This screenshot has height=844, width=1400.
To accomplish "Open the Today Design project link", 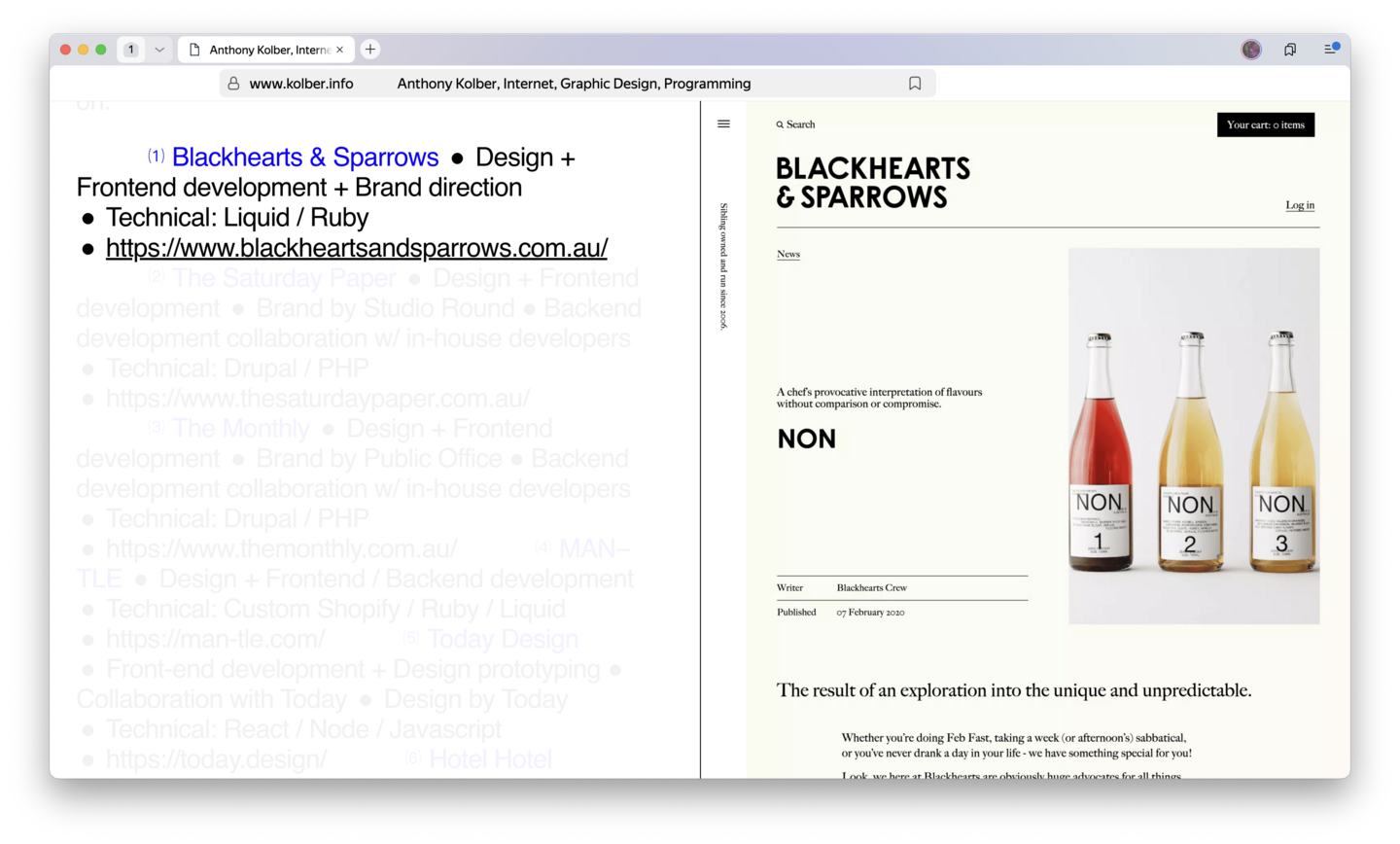I will 503,639.
